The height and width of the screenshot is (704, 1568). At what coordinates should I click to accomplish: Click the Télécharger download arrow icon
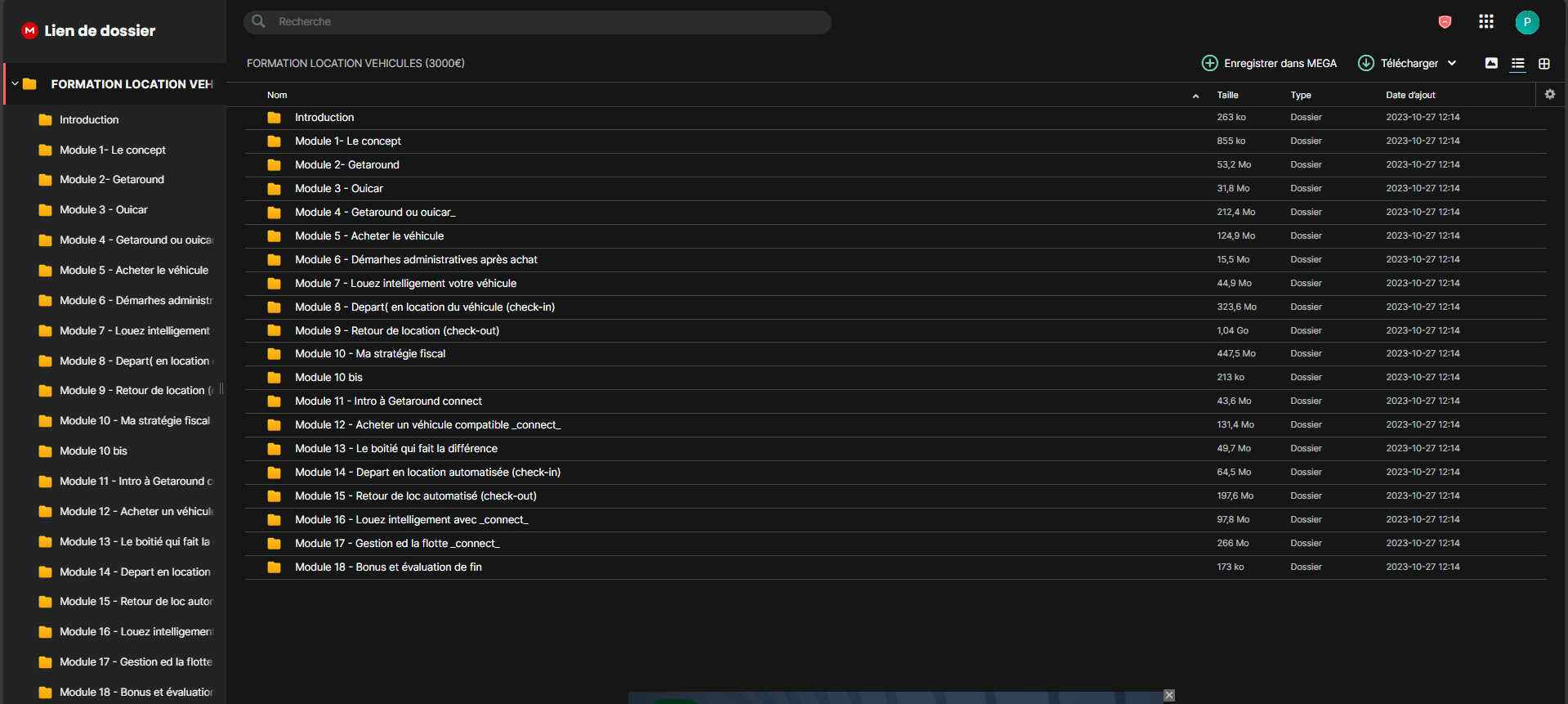(1366, 63)
